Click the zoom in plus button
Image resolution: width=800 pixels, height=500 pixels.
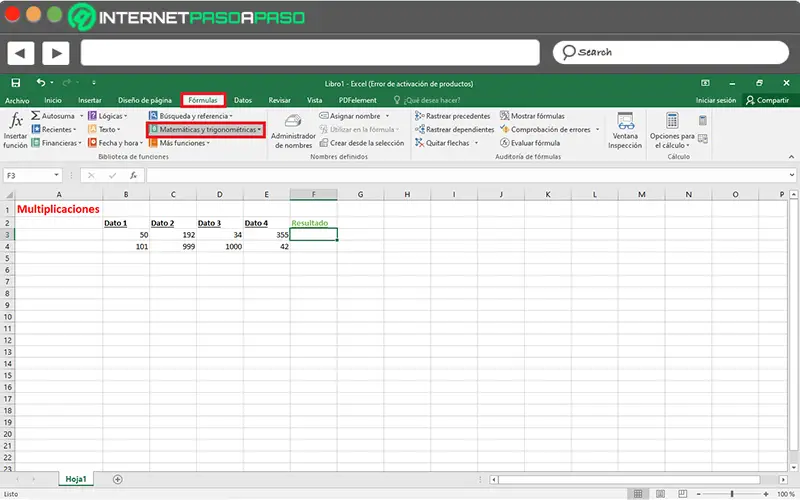pyautogui.click(x=766, y=494)
